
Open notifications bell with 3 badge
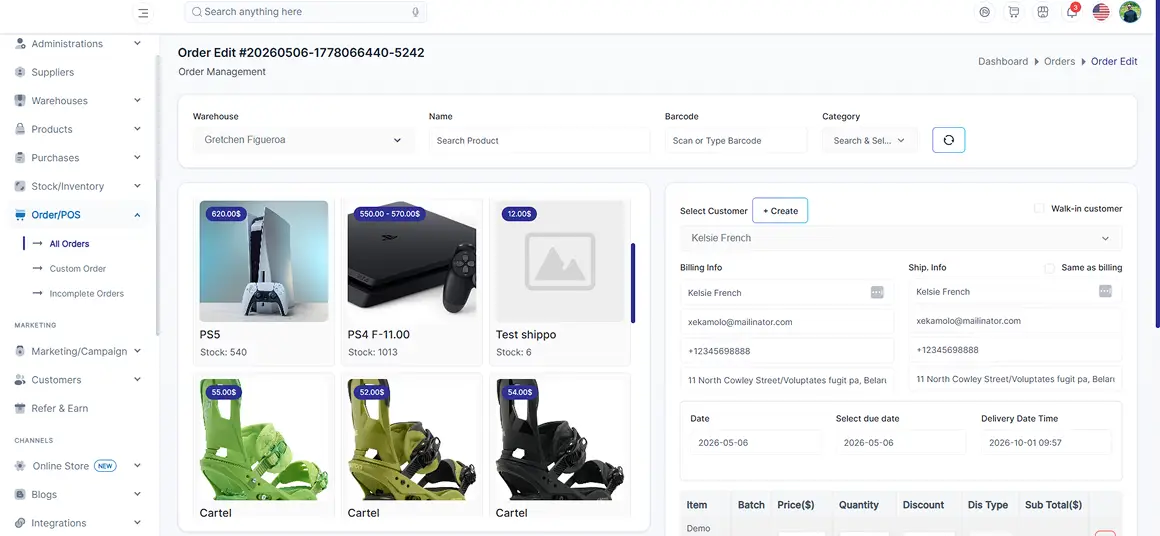(x=1071, y=12)
